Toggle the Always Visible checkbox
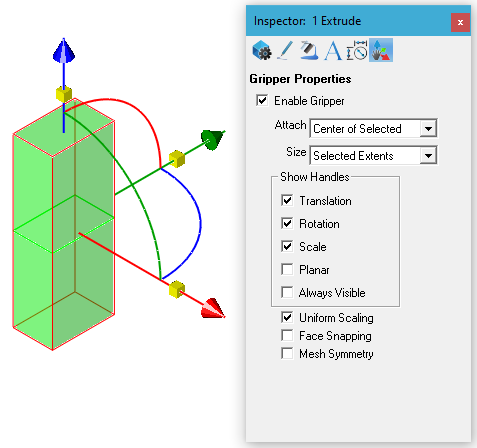 tap(287, 292)
